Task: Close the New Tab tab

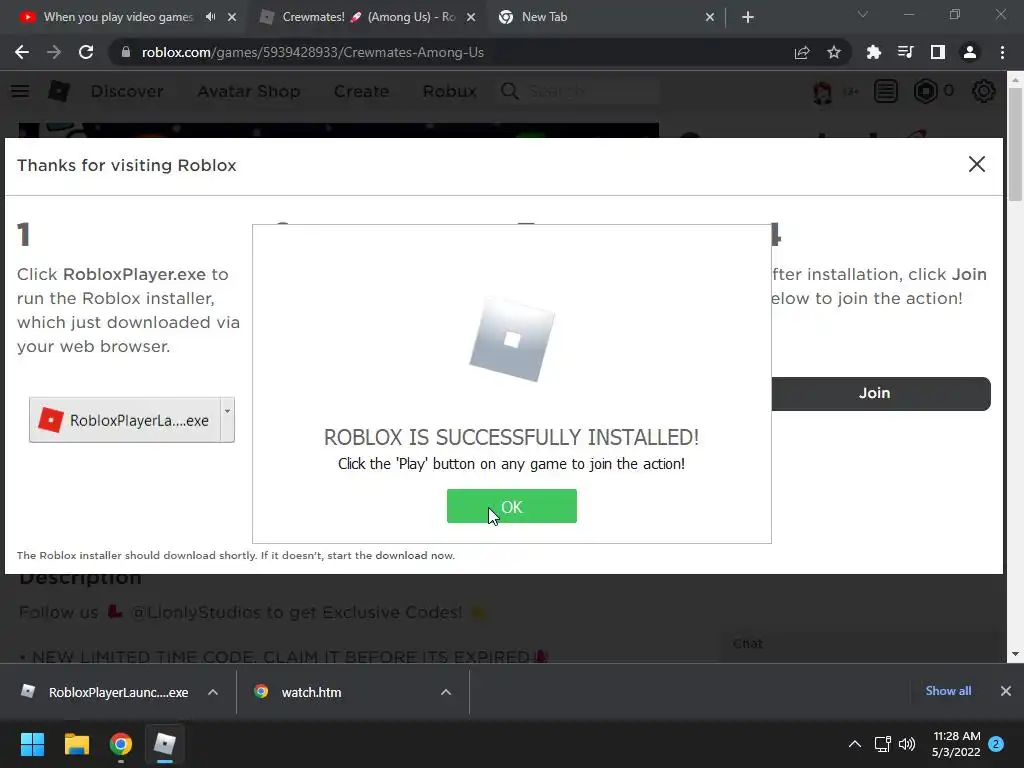Action: [x=710, y=17]
